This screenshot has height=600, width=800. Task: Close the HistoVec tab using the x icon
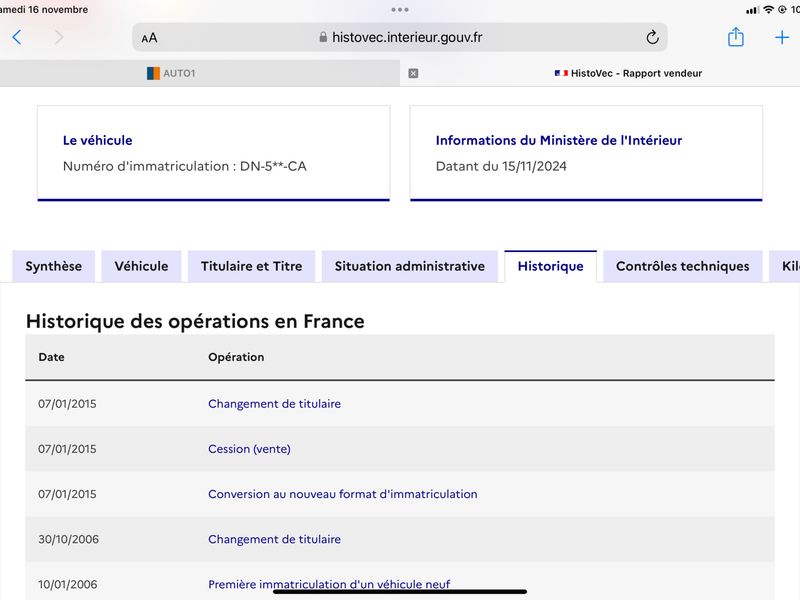(413, 73)
